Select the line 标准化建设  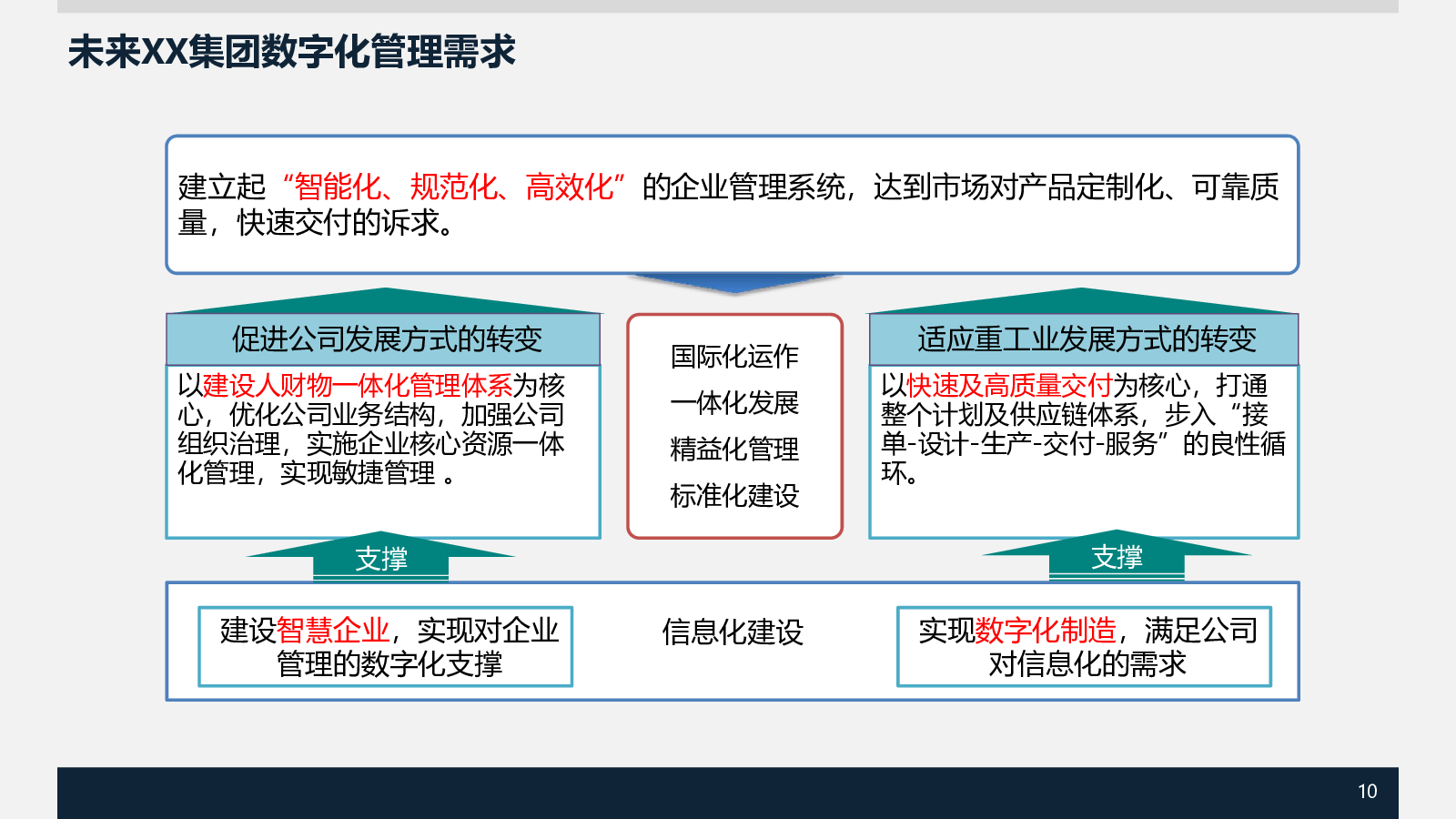(734, 496)
